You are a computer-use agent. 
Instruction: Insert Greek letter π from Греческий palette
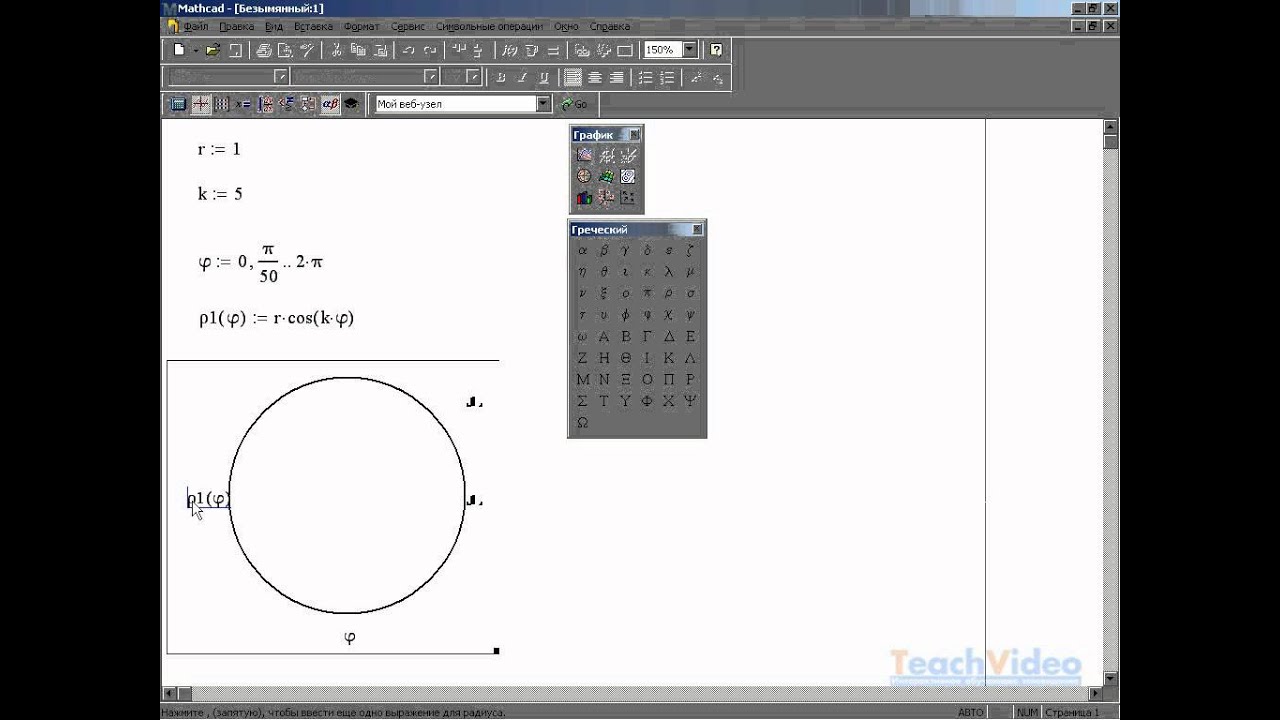click(x=647, y=293)
